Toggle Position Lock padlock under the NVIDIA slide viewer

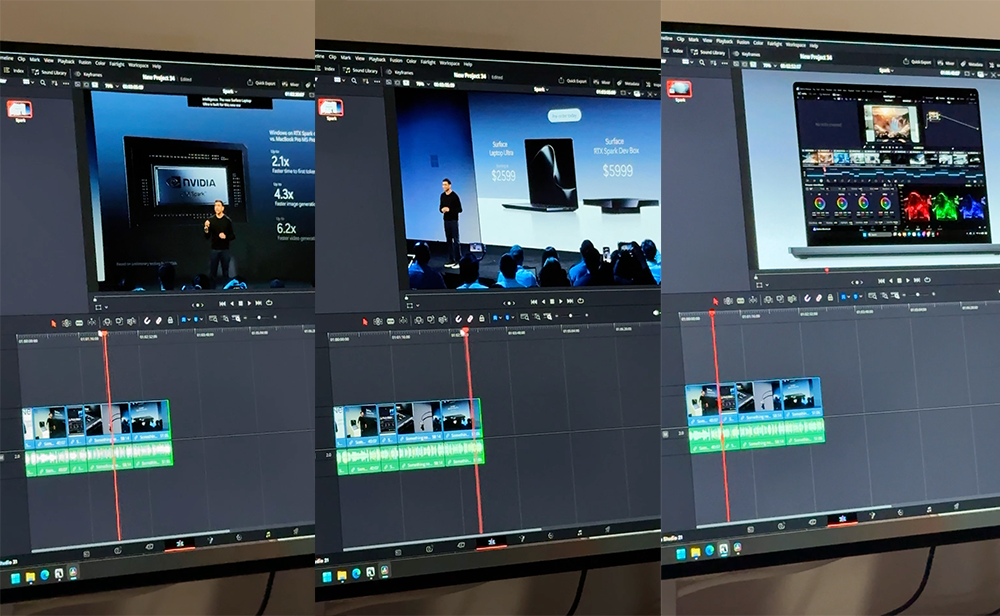[x=170, y=319]
